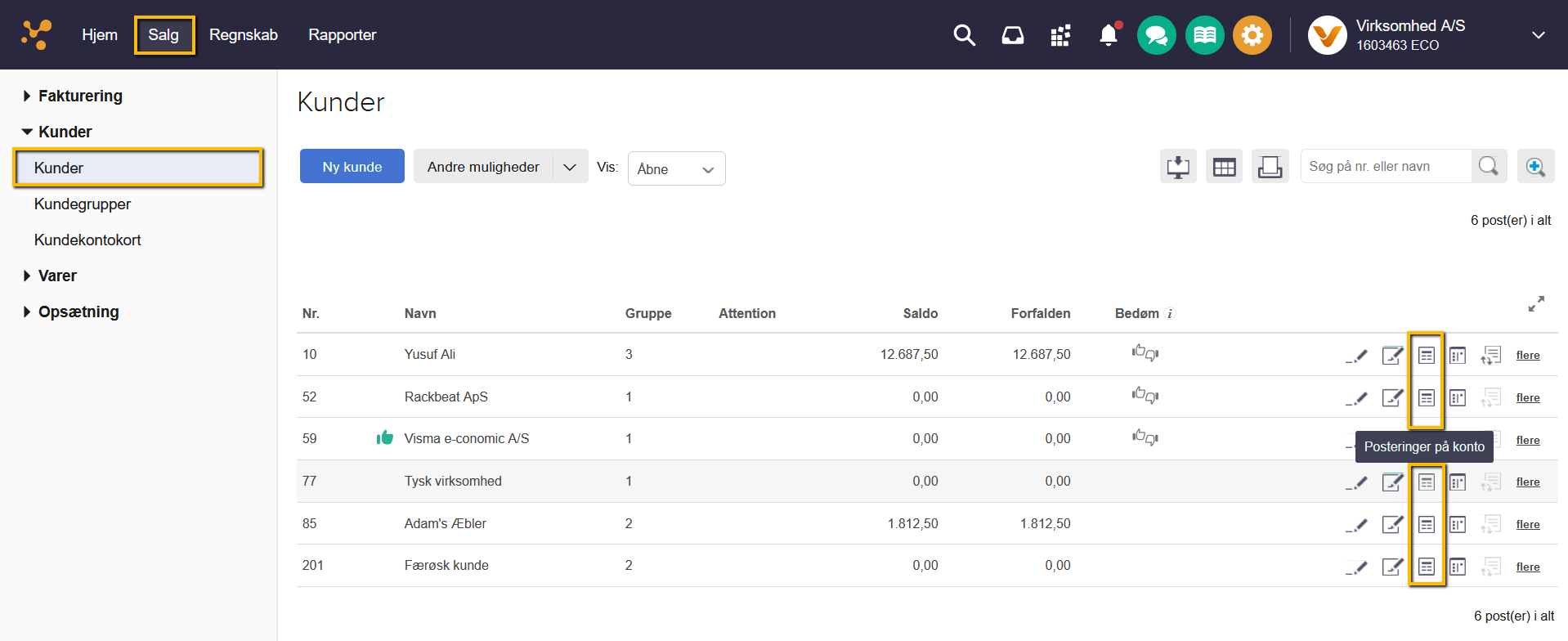Open the orange settings gear
Image resolution: width=1568 pixels, height=641 pixels.
(x=1252, y=35)
